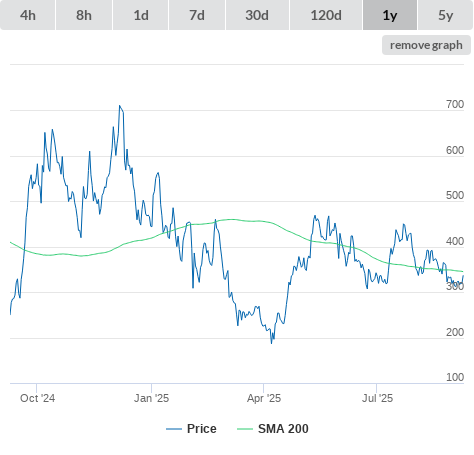The image size is (474, 455).
Task: Select the 30d time range
Action: click(x=257, y=15)
